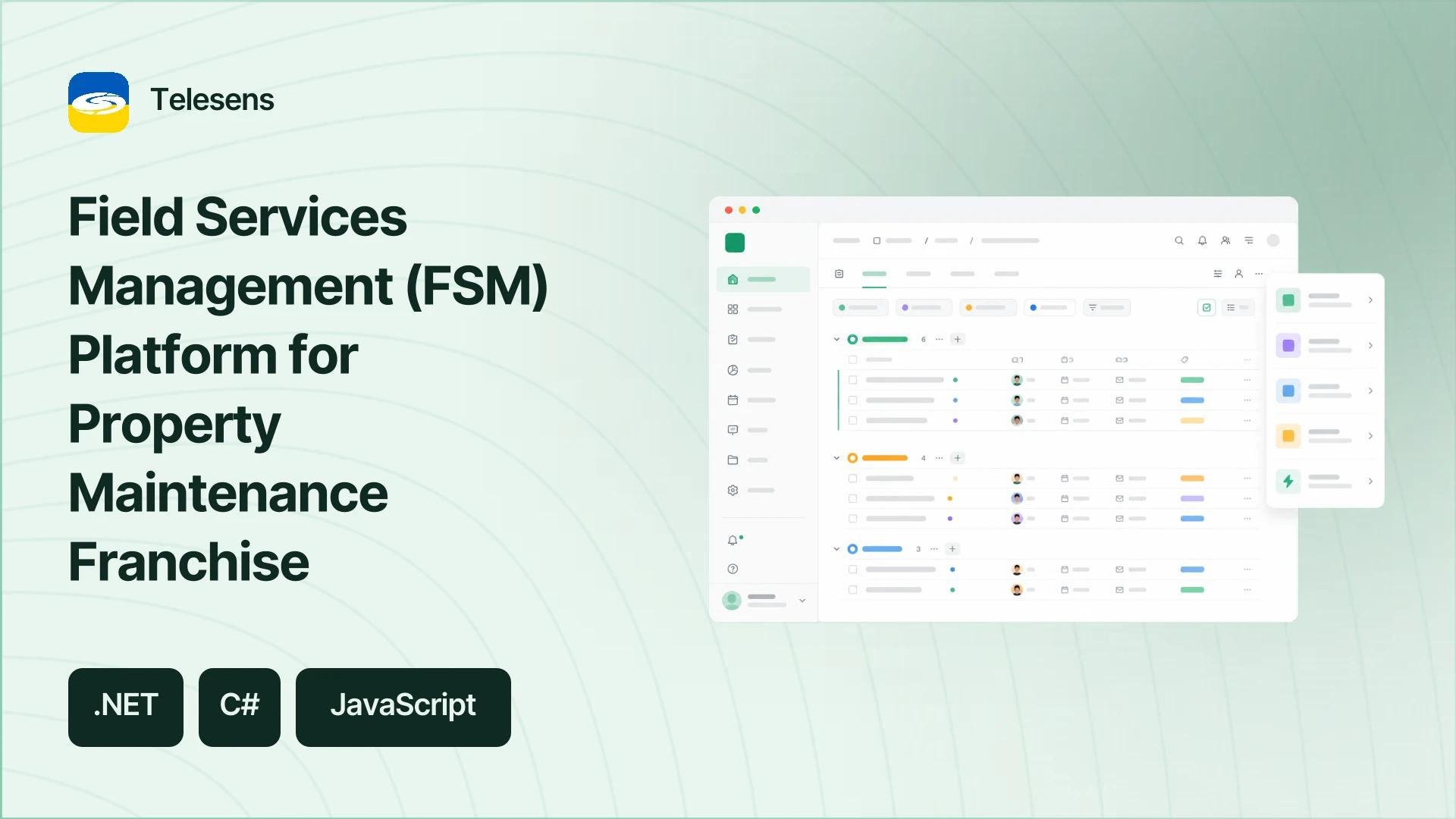
Task: Click the help question-mark icon in the sidebar
Action: pyautogui.click(x=733, y=569)
